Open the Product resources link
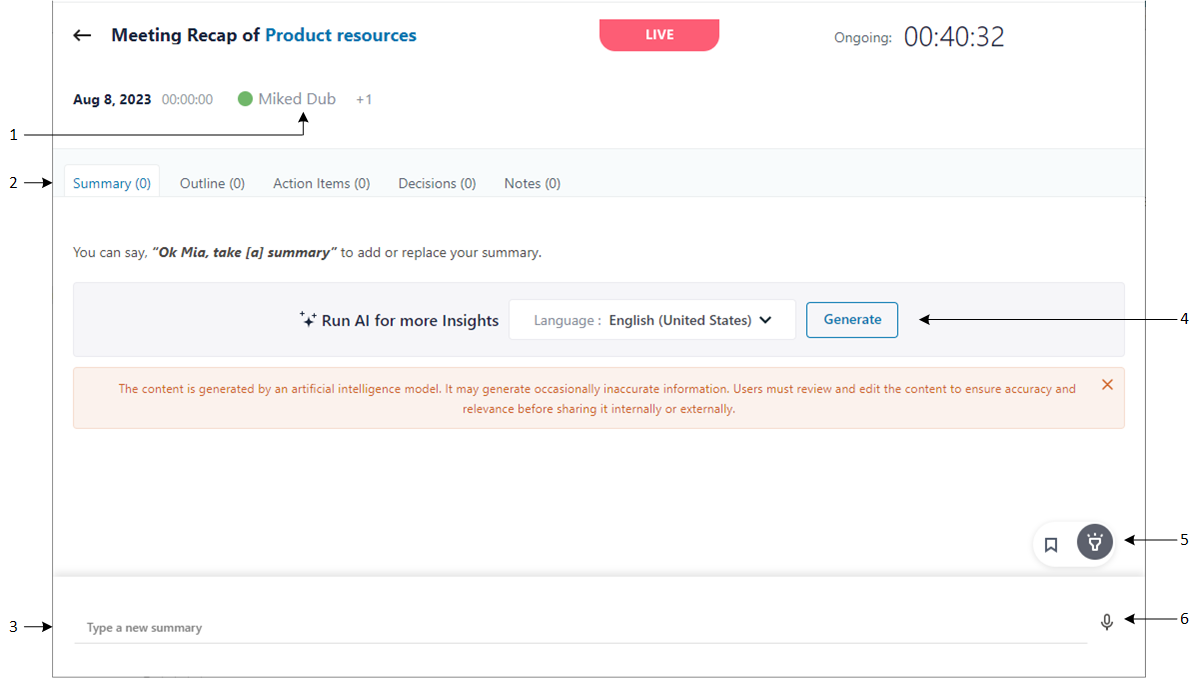This screenshot has width=1198, height=678. point(340,35)
